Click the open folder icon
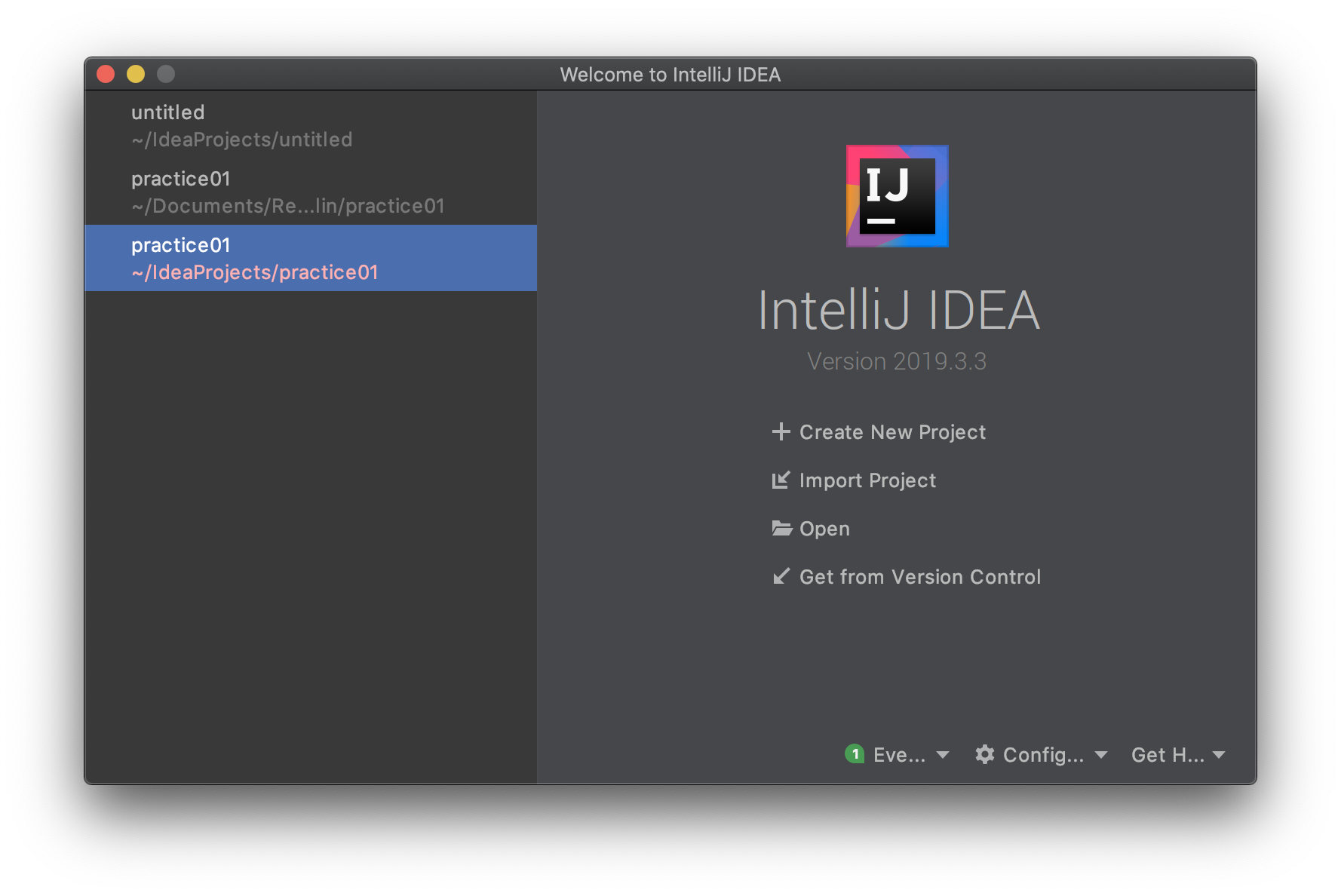 [781, 528]
